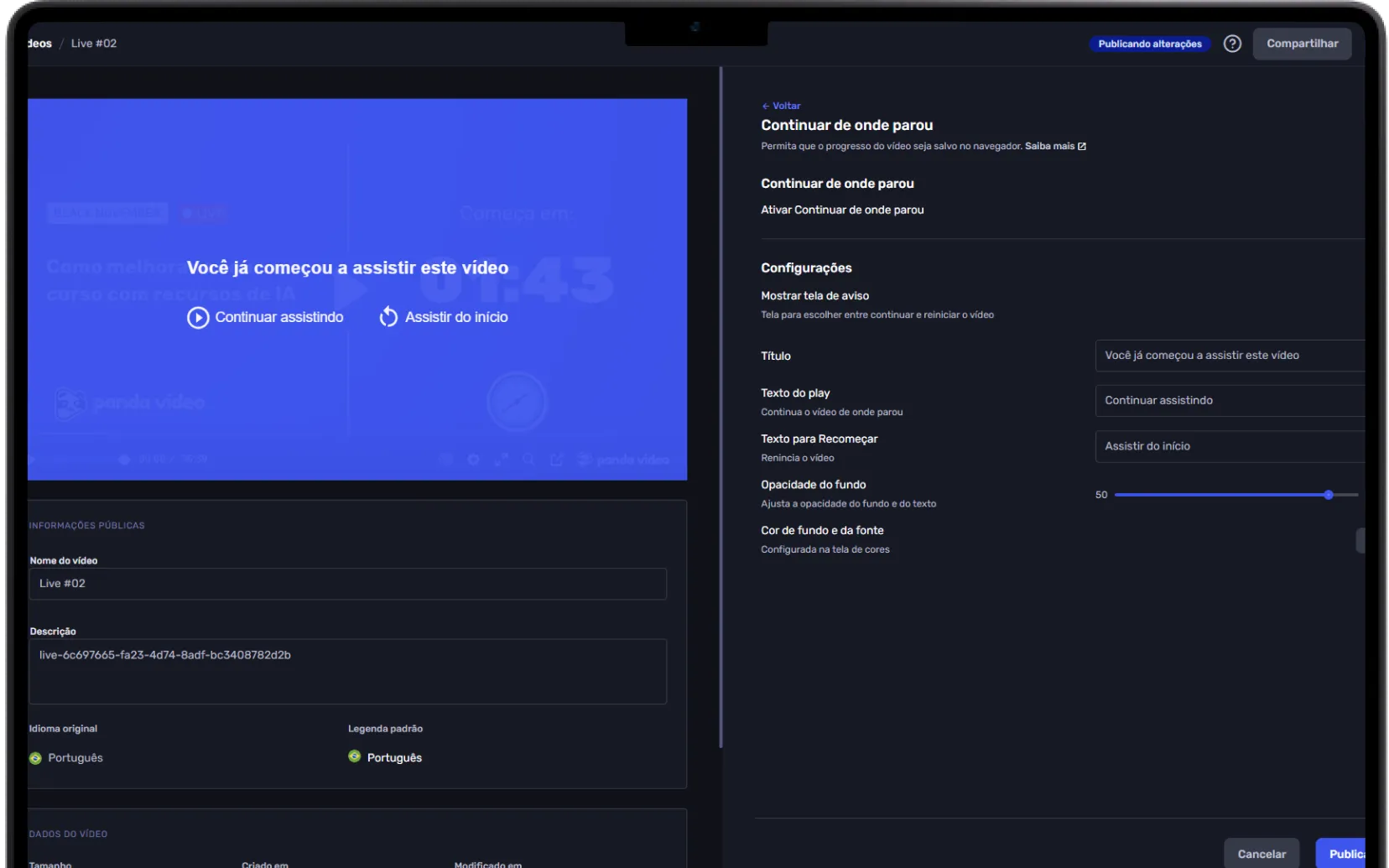Viewport: 1389px width, 868px height.
Task: Click Assistir do início text in preview
Action: click(456, 317)
